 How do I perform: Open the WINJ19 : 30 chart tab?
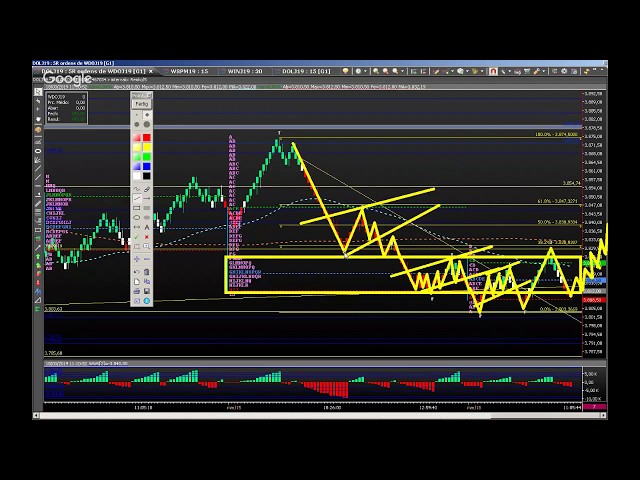(x=245, y=71)
